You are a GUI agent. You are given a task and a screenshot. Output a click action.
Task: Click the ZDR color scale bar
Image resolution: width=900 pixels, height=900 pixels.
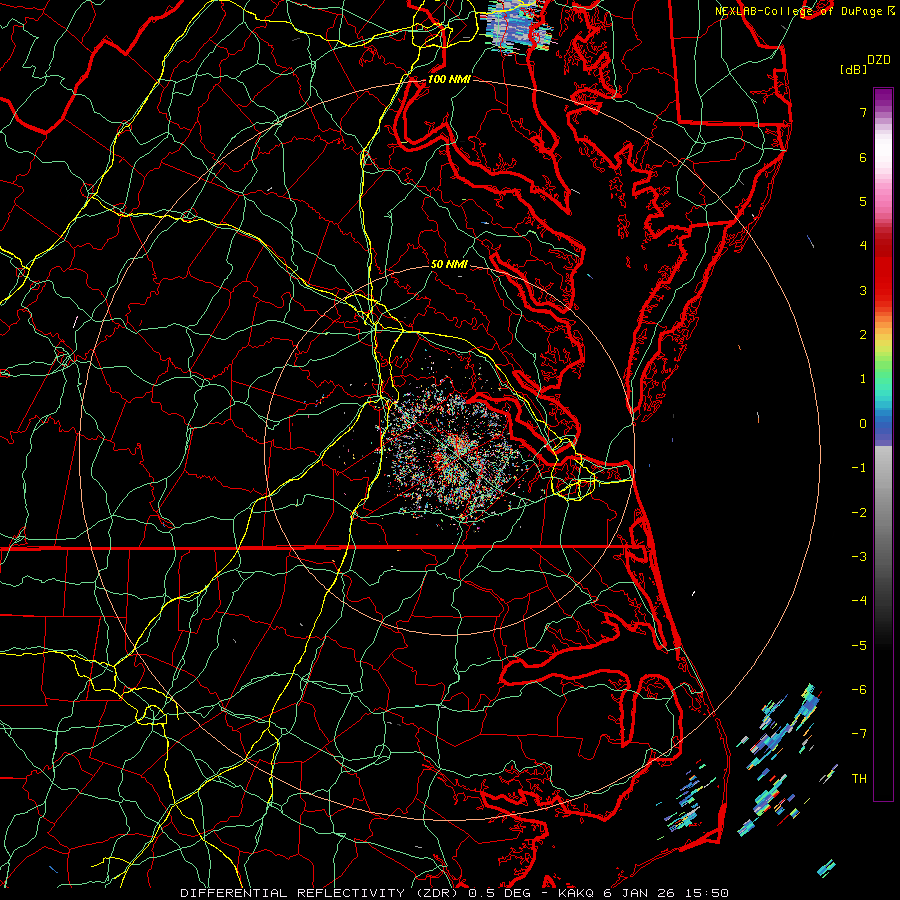[x=883, y=444]
